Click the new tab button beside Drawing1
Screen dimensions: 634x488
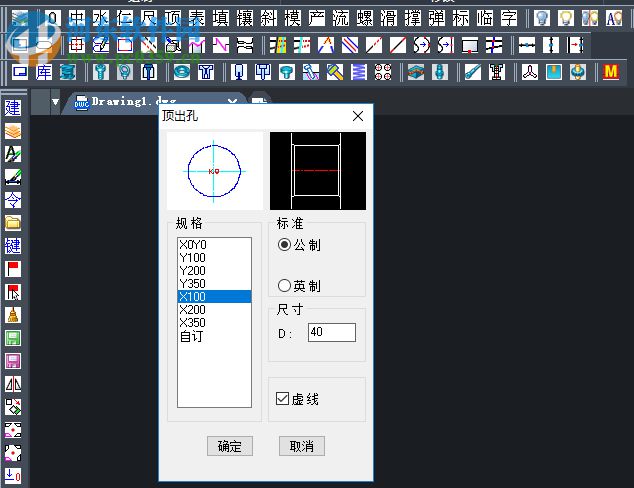[259, 100]
